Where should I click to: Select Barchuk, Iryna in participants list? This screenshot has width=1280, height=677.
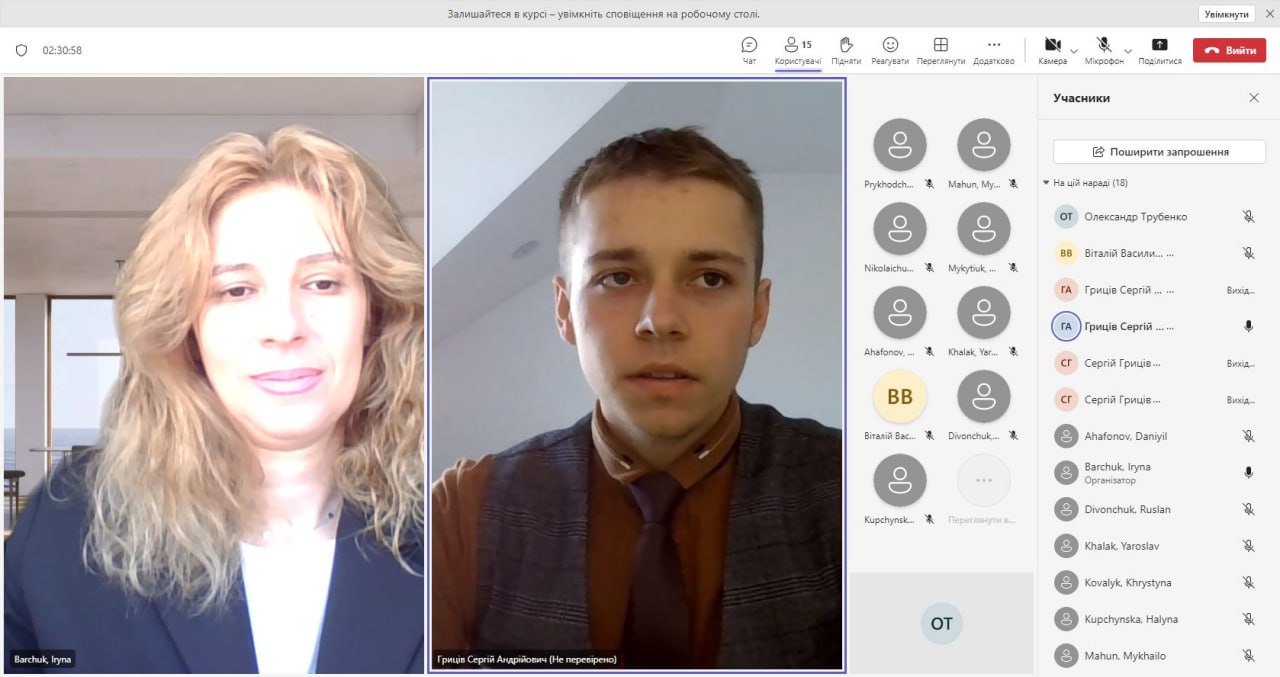(1117, 472)
